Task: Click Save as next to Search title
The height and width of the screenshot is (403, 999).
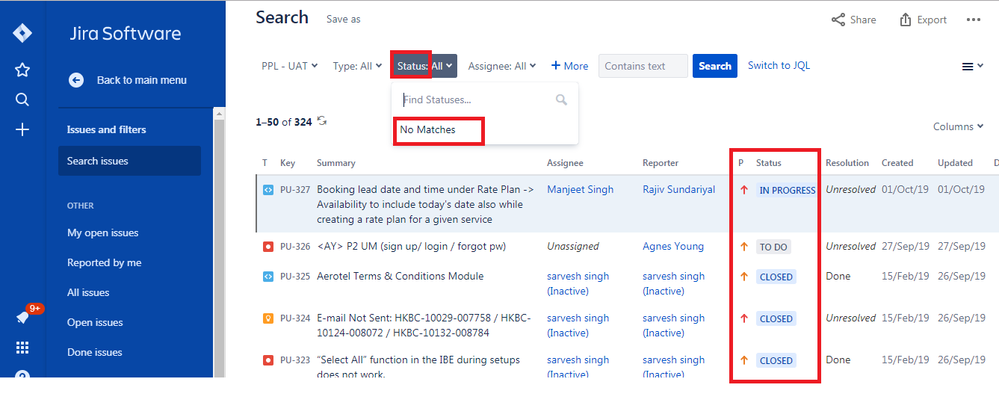Action: point(343,20)
